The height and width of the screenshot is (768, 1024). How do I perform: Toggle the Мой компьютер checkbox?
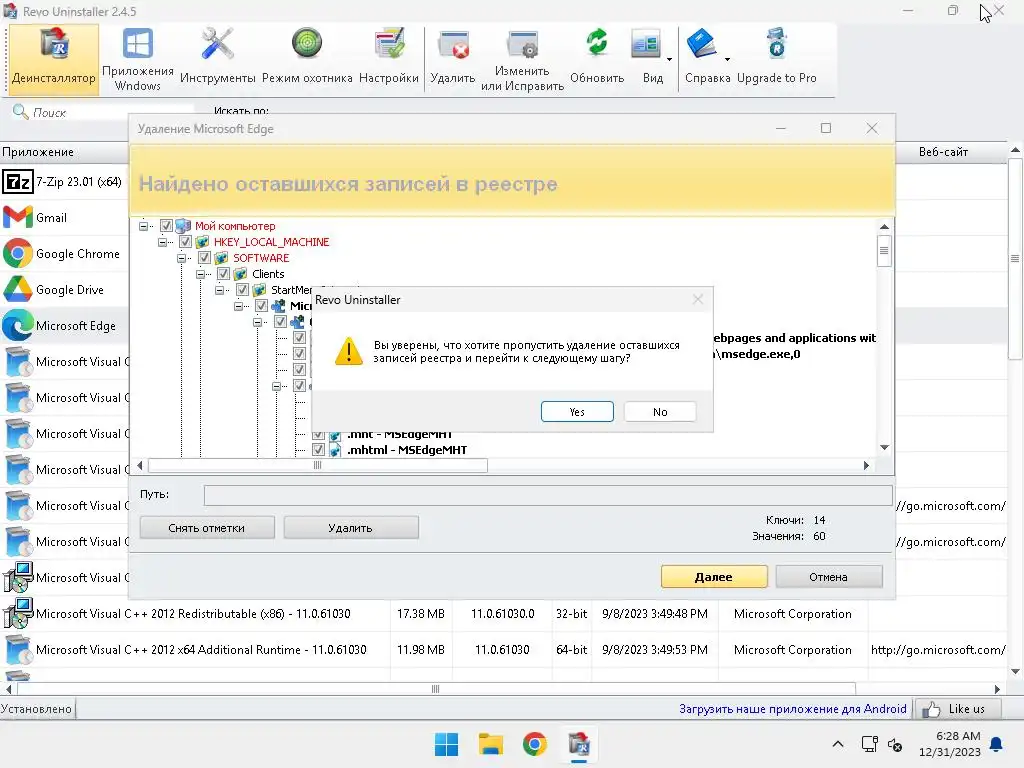click(x=167, y=226)
